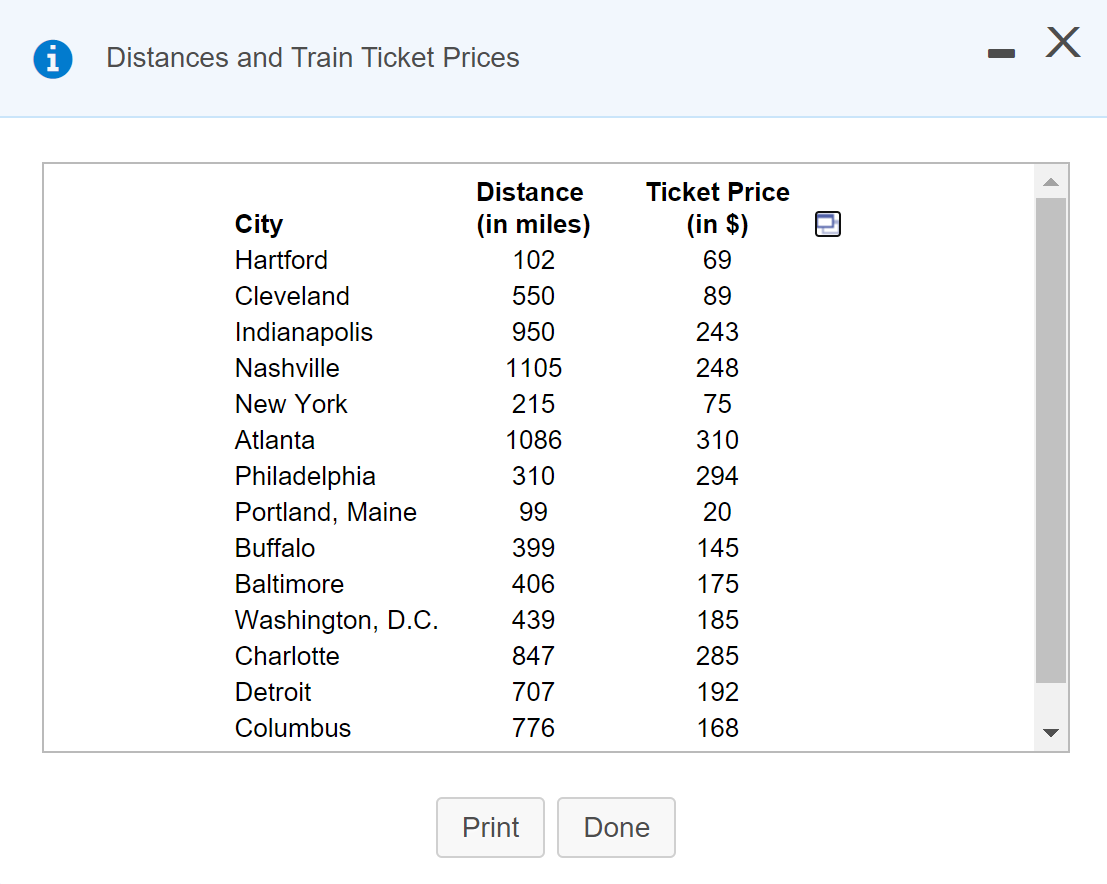
Task: Click Atlanta's ticket price 310
Action: 717,440
